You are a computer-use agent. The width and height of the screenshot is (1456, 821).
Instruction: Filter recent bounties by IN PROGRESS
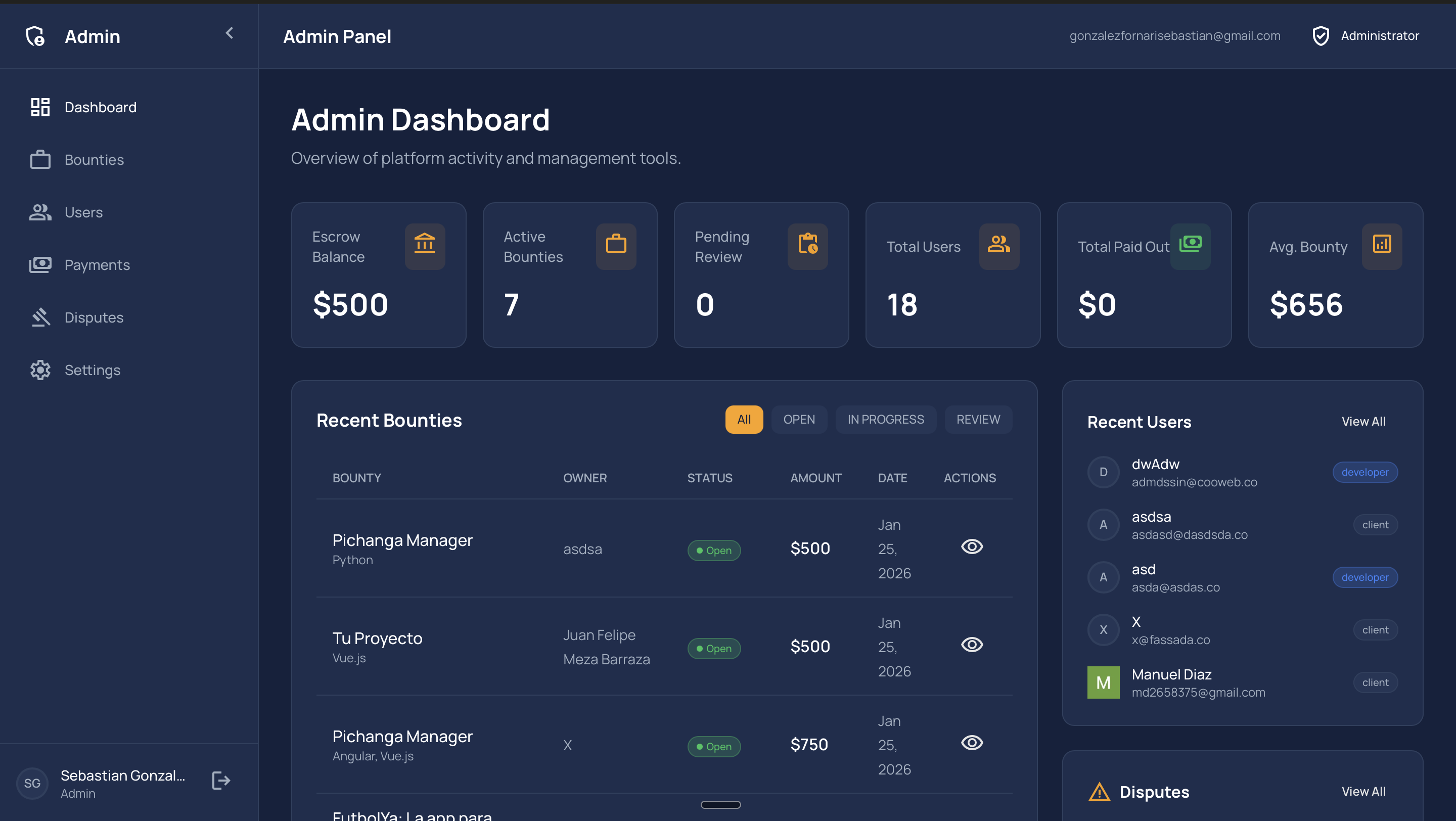[x=885, y=419]
